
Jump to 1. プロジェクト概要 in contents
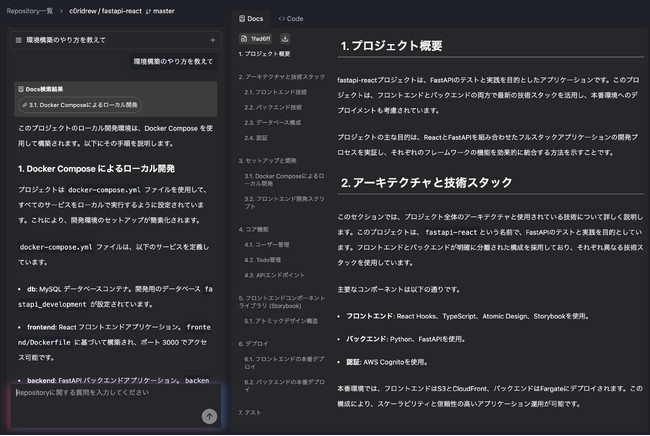(x=264, y=54)
